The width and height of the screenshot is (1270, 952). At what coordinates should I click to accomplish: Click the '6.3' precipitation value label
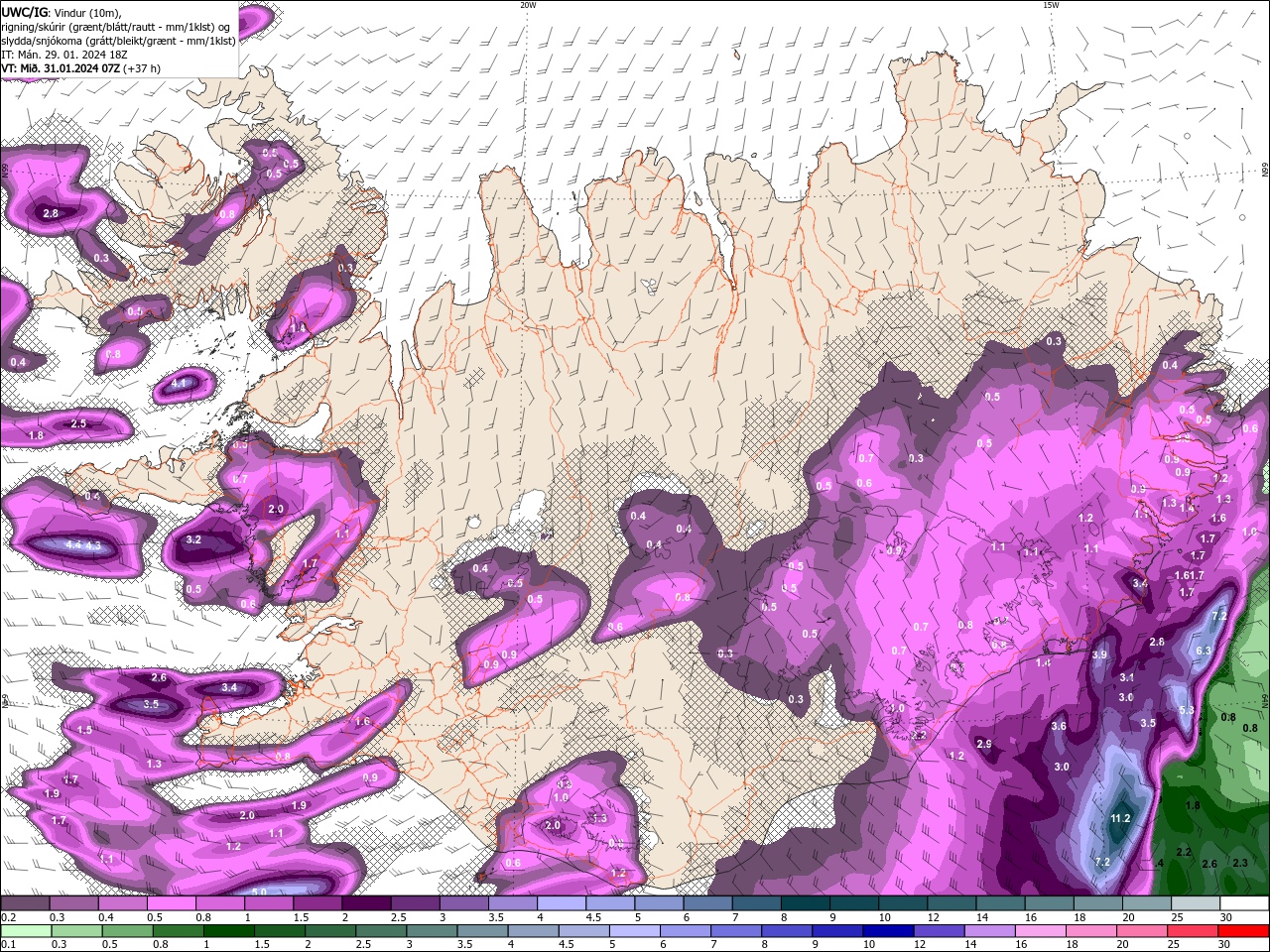[x=1204, y=651]
